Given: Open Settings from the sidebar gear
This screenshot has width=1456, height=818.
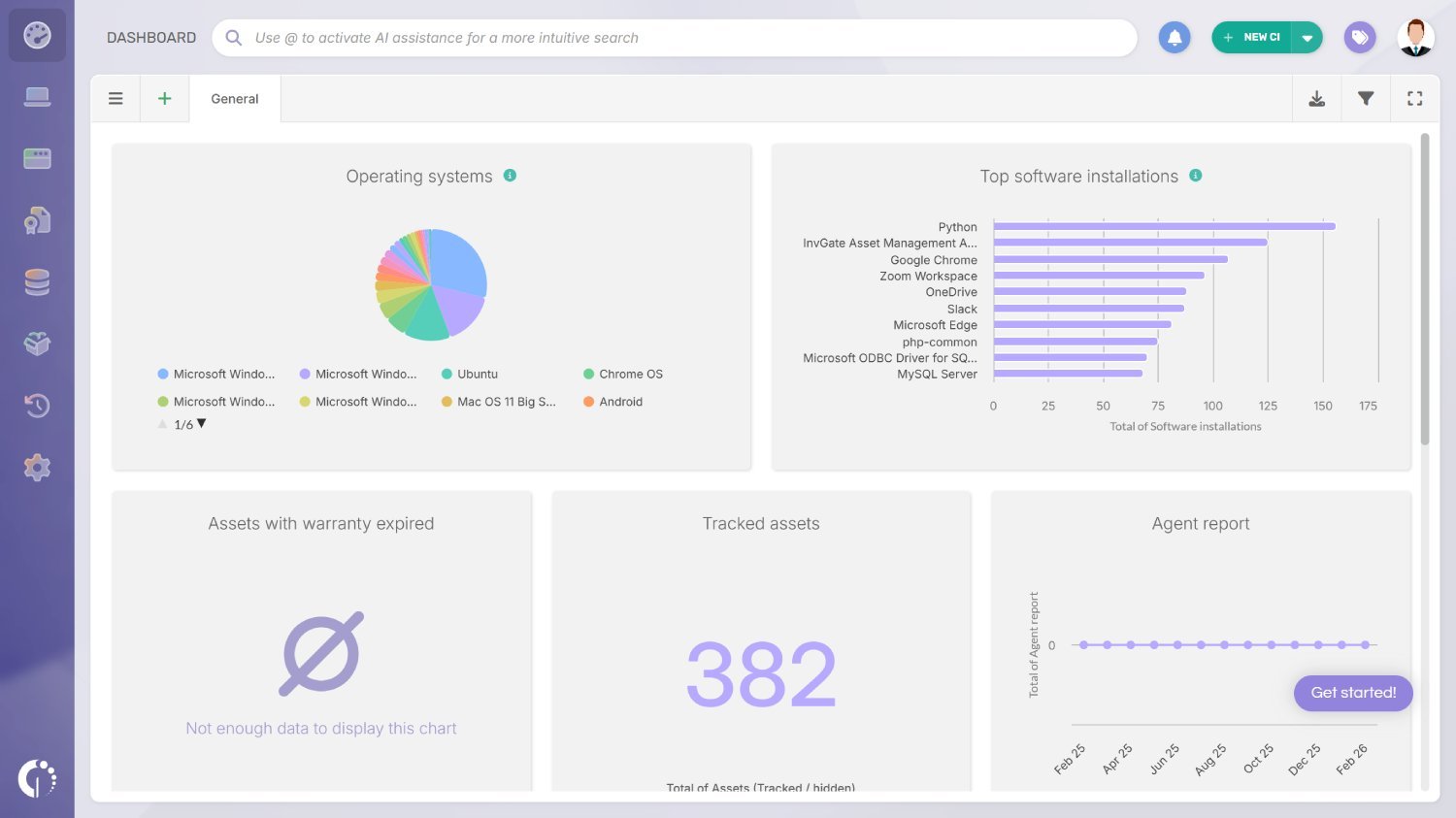Looking at the screenshot, I should click(37, 467).
